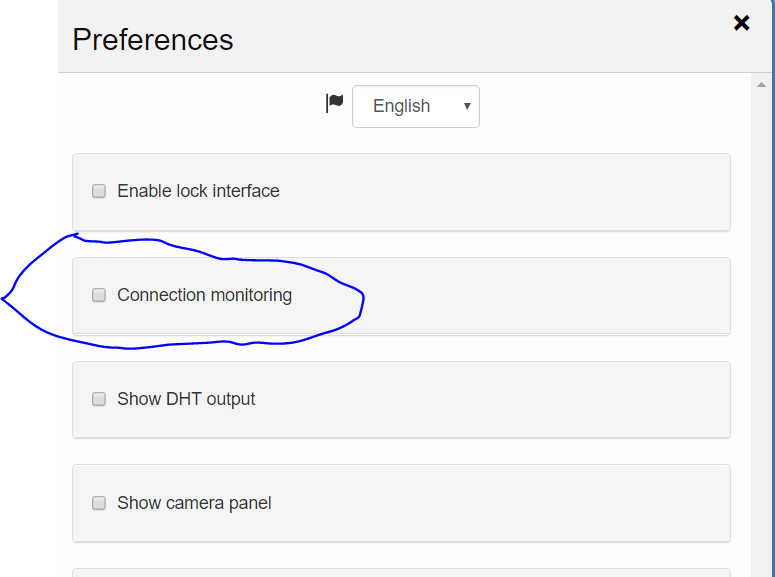Click the "Connection monitoring" label text
Viewport: 775px width, 577px height.
(x=204, y=295)
